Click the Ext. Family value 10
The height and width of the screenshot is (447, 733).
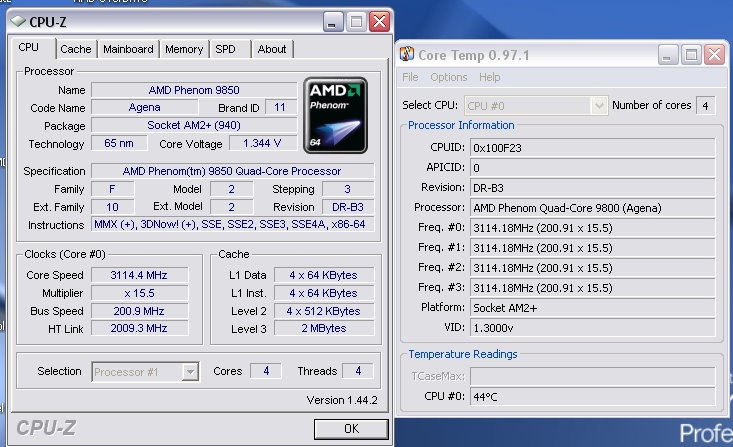point(112,207)
